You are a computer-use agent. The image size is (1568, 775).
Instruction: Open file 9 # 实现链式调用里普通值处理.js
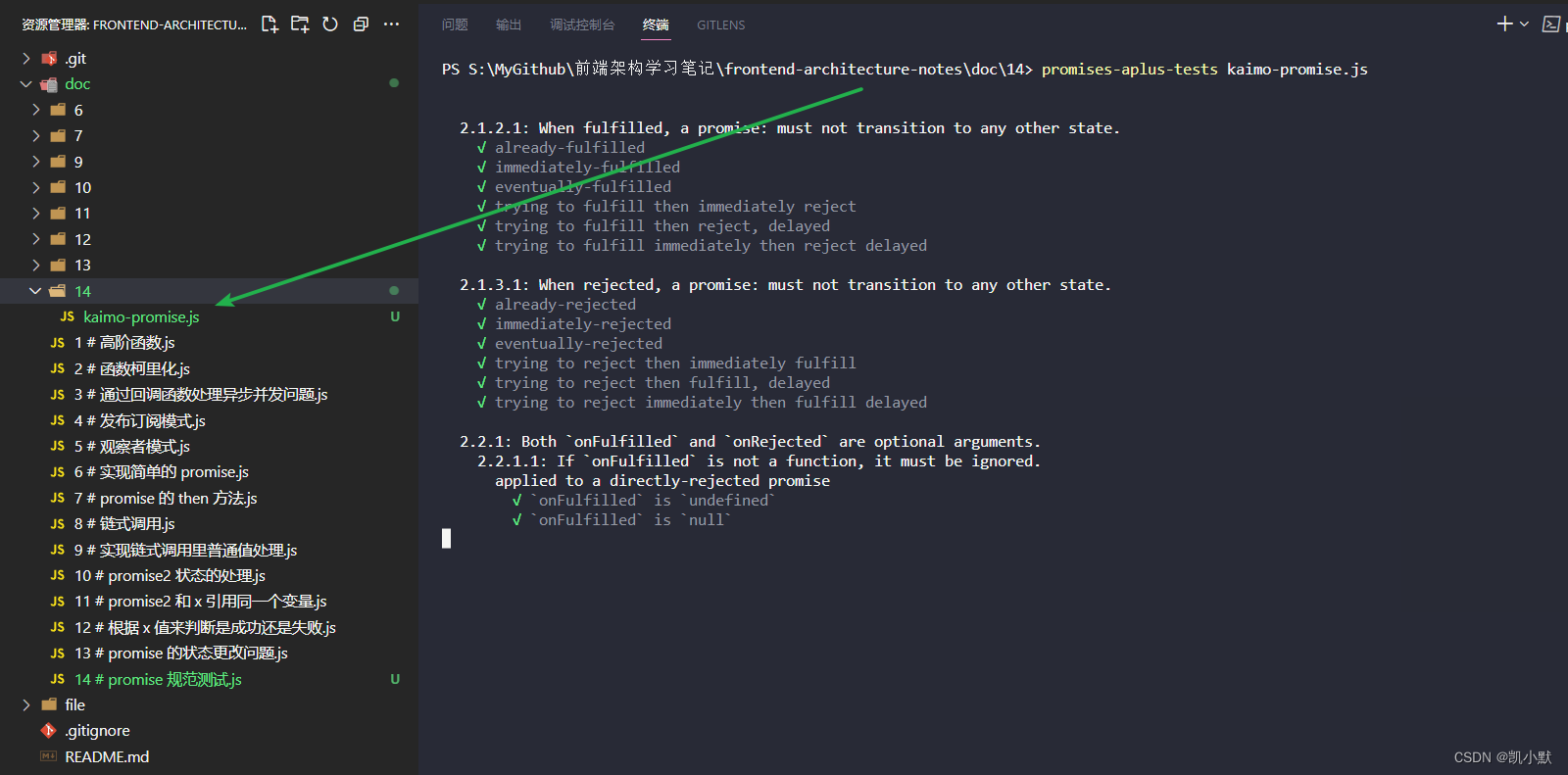pyautogui.click(x=186, y=551)
